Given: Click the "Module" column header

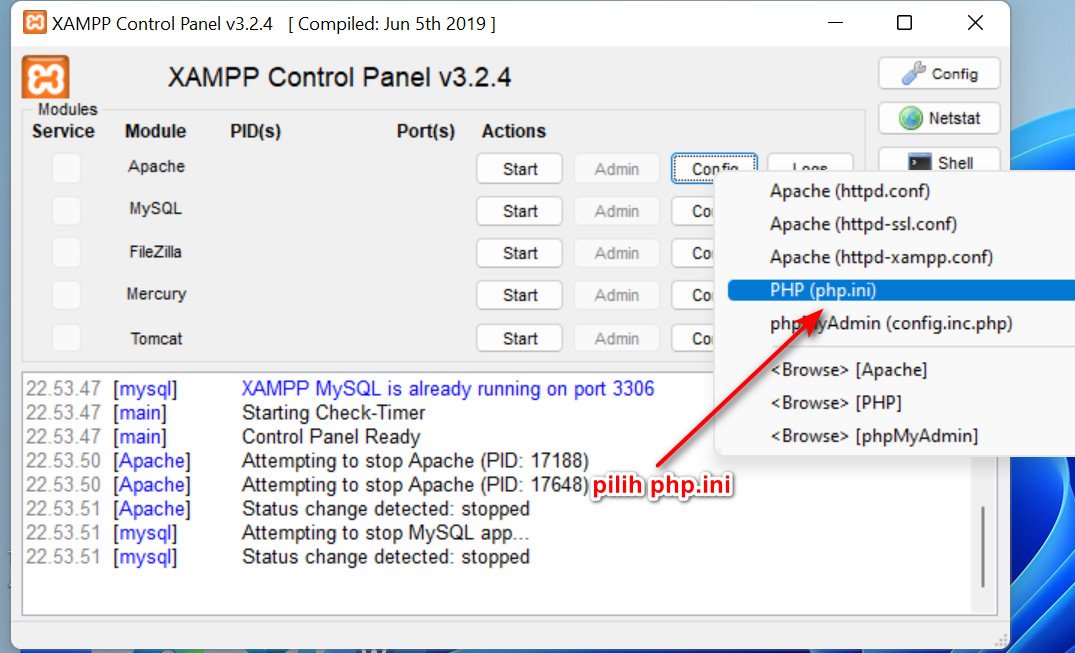Looking at the screenshot, I should 156,131.
